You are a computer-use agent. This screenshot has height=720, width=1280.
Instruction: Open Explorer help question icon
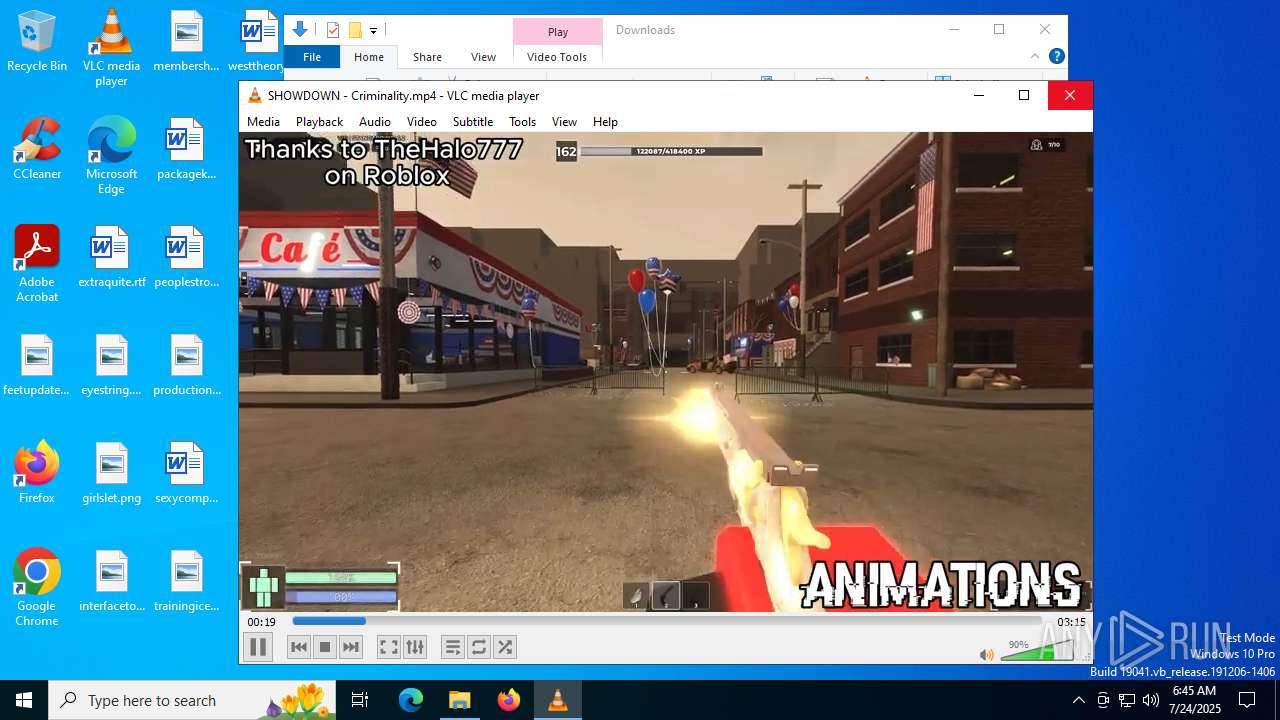1056,57
